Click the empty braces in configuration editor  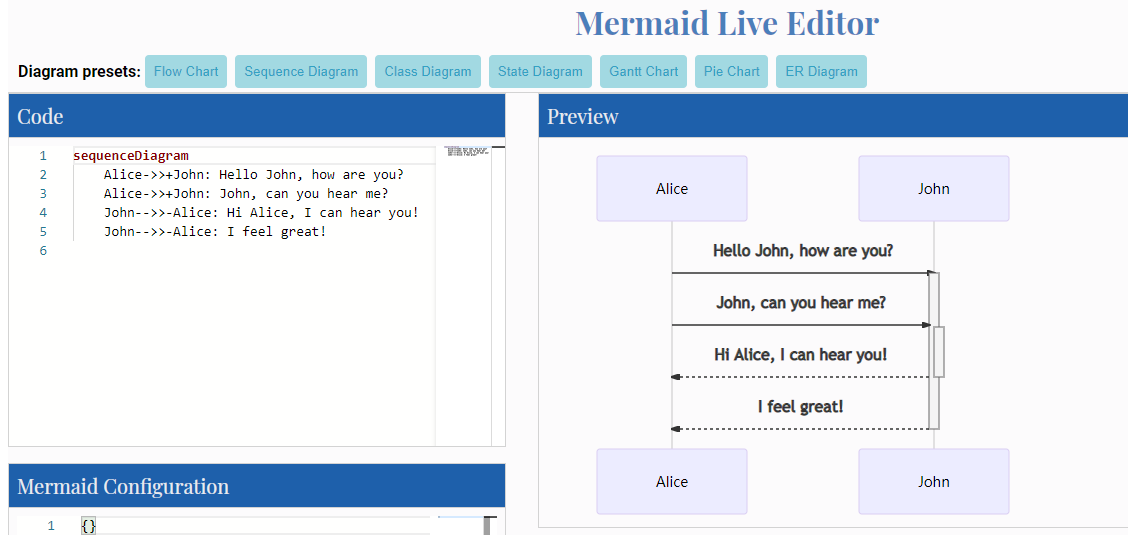coord(89,526)
